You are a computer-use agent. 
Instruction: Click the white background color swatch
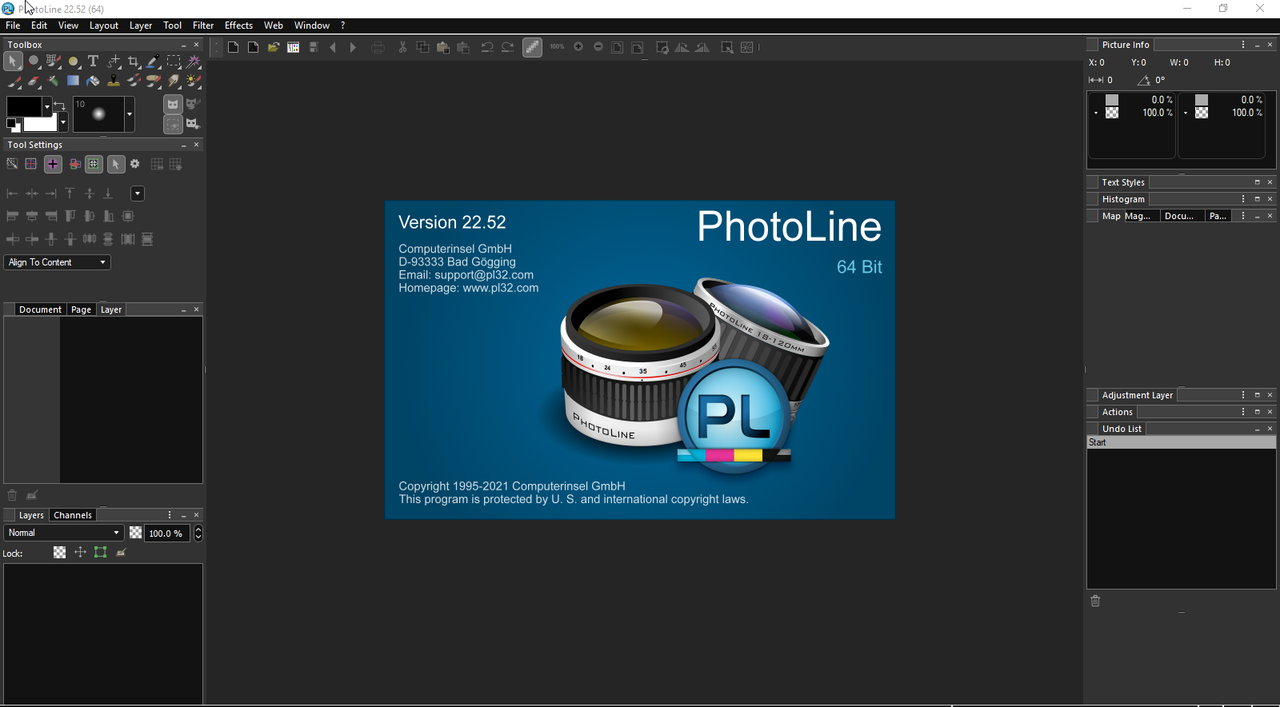point(40,124)
